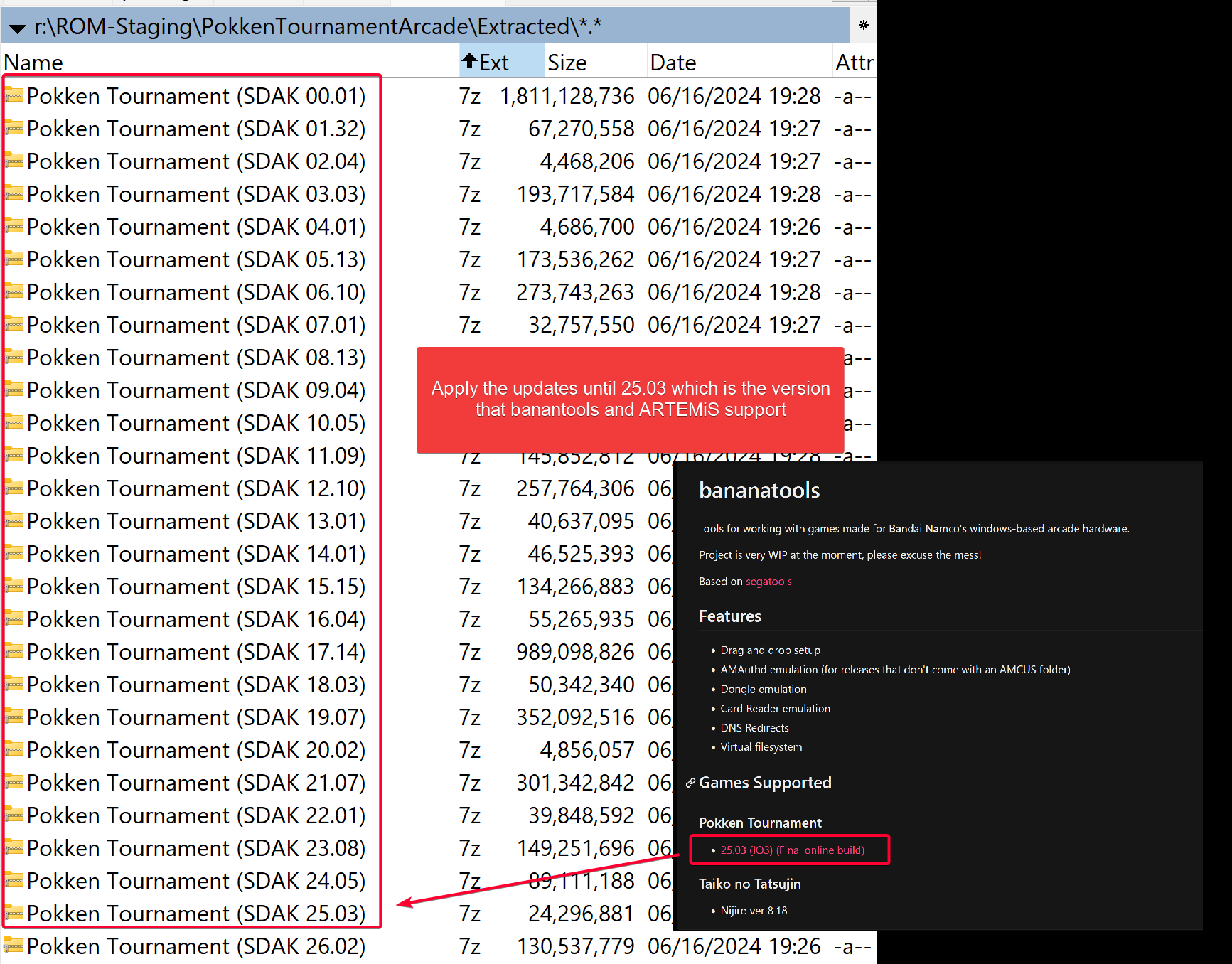
Task: Click the Taiko no Tatsujin heading
Action: (750, 884)
